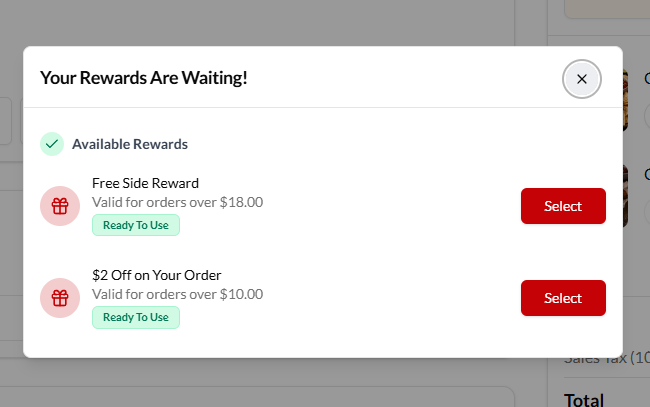Click the Free Side Reward title text
650x407 pixels.
145,183
